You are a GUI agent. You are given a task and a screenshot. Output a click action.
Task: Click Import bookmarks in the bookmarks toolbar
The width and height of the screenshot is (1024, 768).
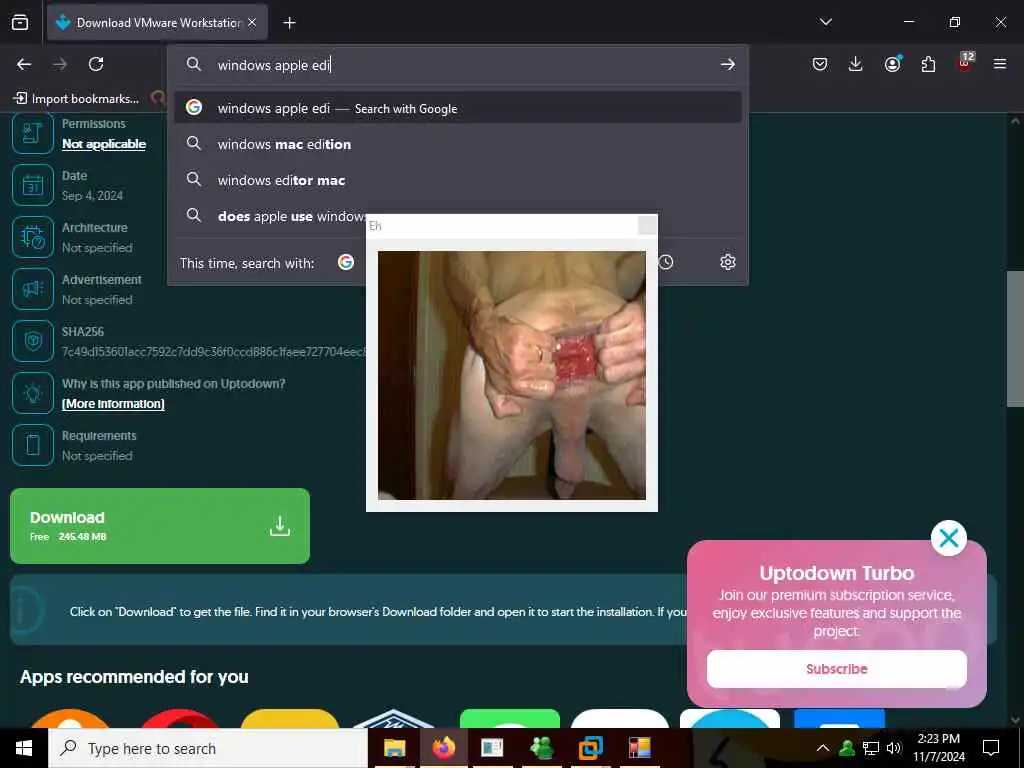76,99
